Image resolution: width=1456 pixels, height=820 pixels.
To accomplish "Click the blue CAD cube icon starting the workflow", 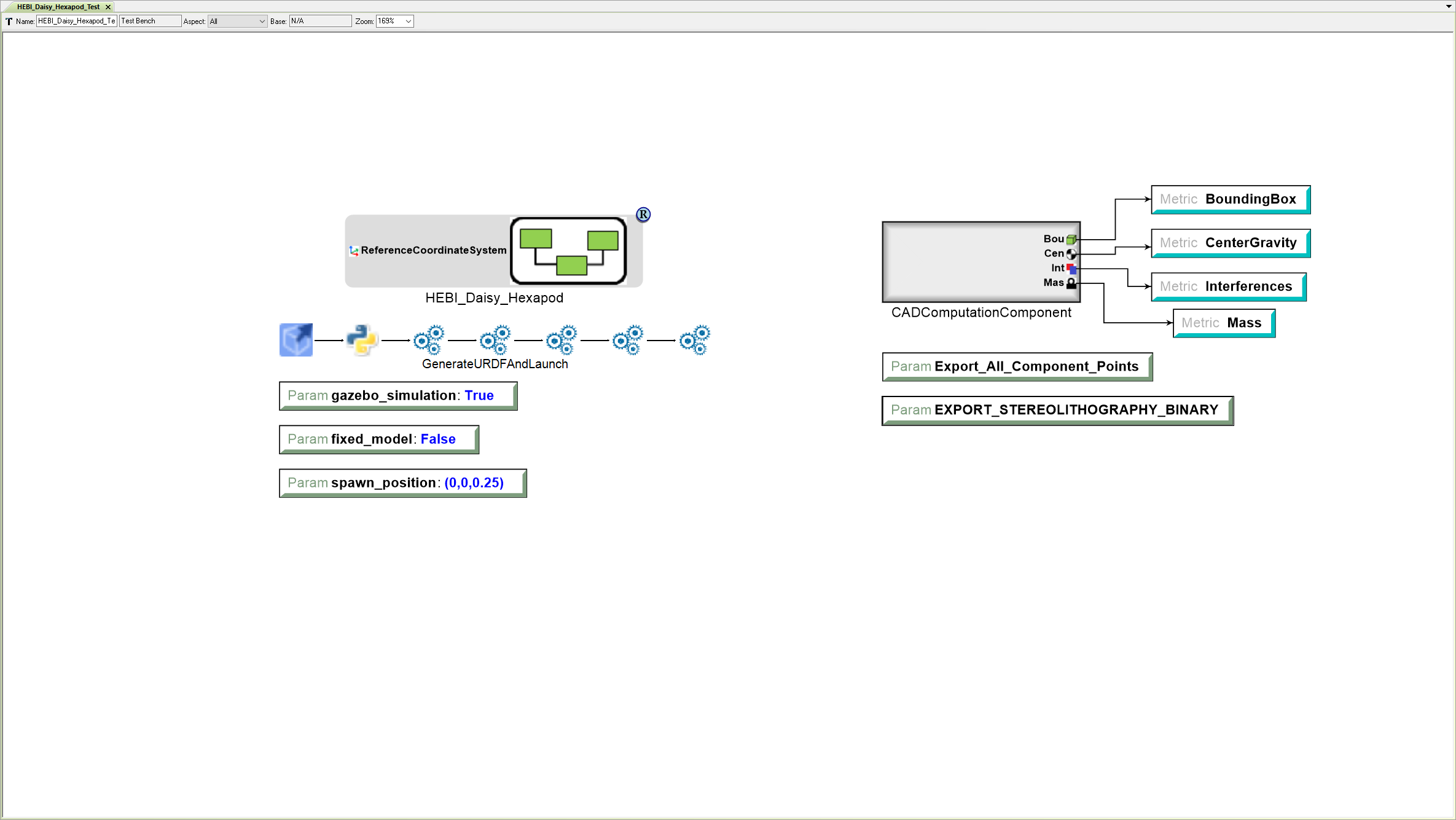I will click(x=296, y=339).
